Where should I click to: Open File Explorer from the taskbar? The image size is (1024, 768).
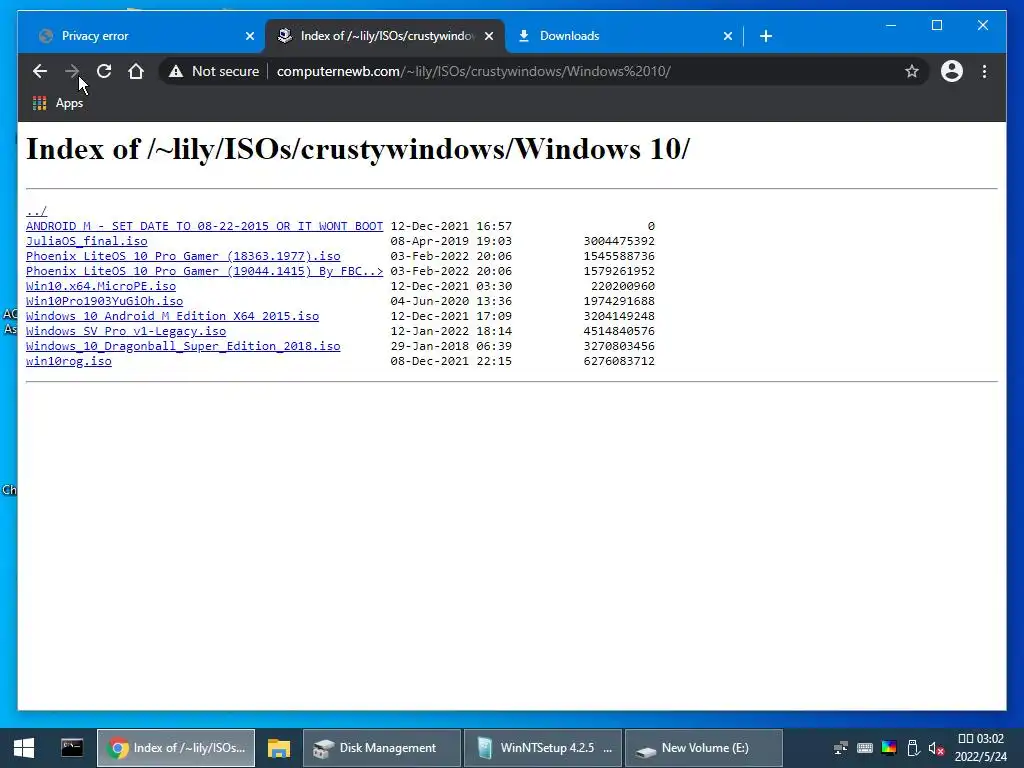(278, 748)
